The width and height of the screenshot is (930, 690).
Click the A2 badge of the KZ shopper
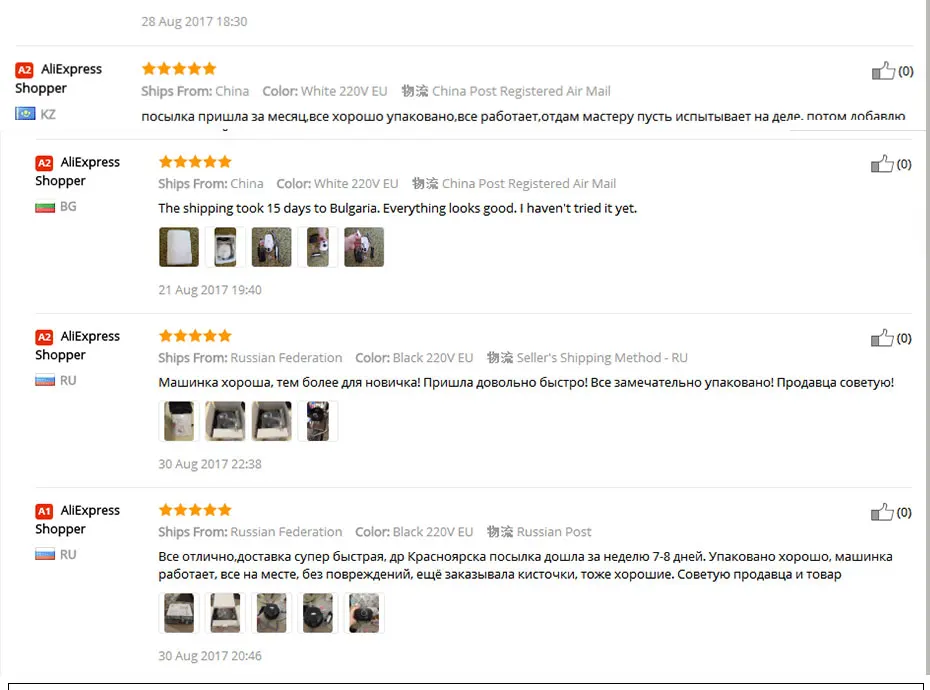24,70
